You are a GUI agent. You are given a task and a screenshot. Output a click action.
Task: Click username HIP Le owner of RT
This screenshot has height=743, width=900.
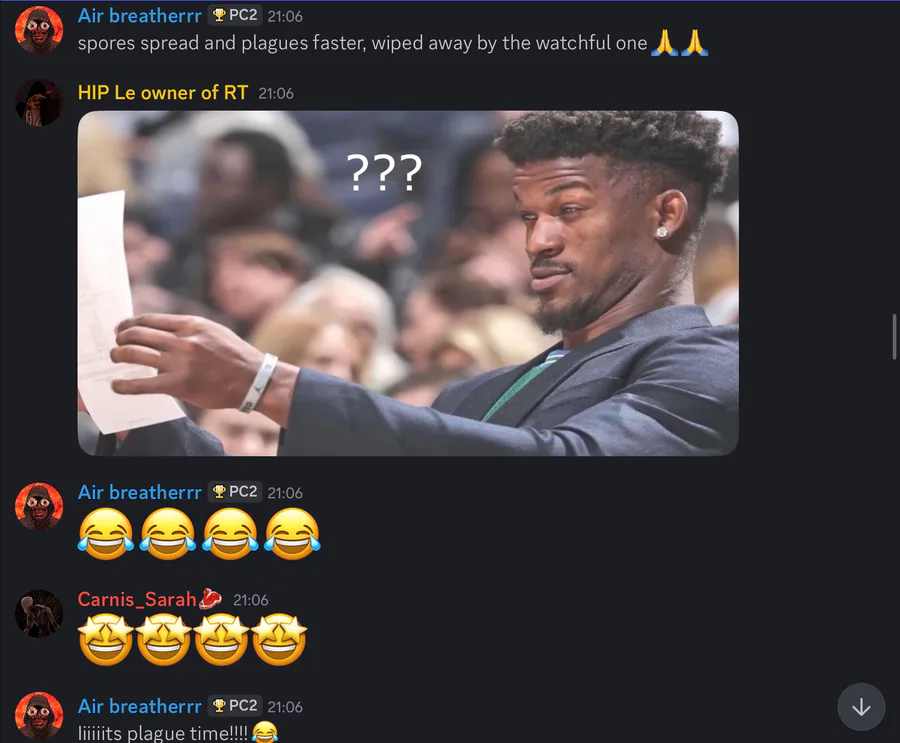pos(163,92)
